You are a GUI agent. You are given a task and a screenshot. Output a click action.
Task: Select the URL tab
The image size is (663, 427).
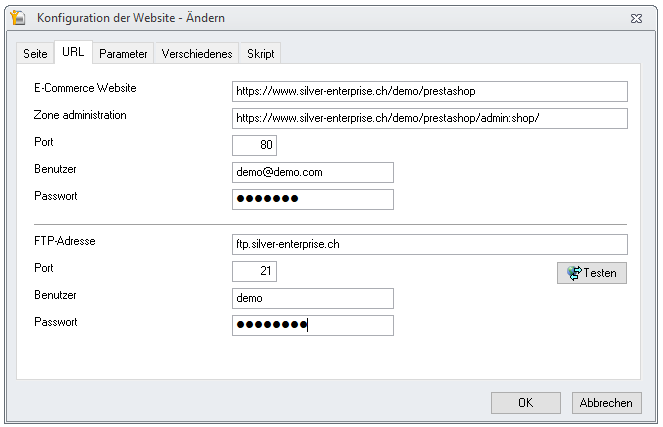pyautogui.click(x=73, y=52)
